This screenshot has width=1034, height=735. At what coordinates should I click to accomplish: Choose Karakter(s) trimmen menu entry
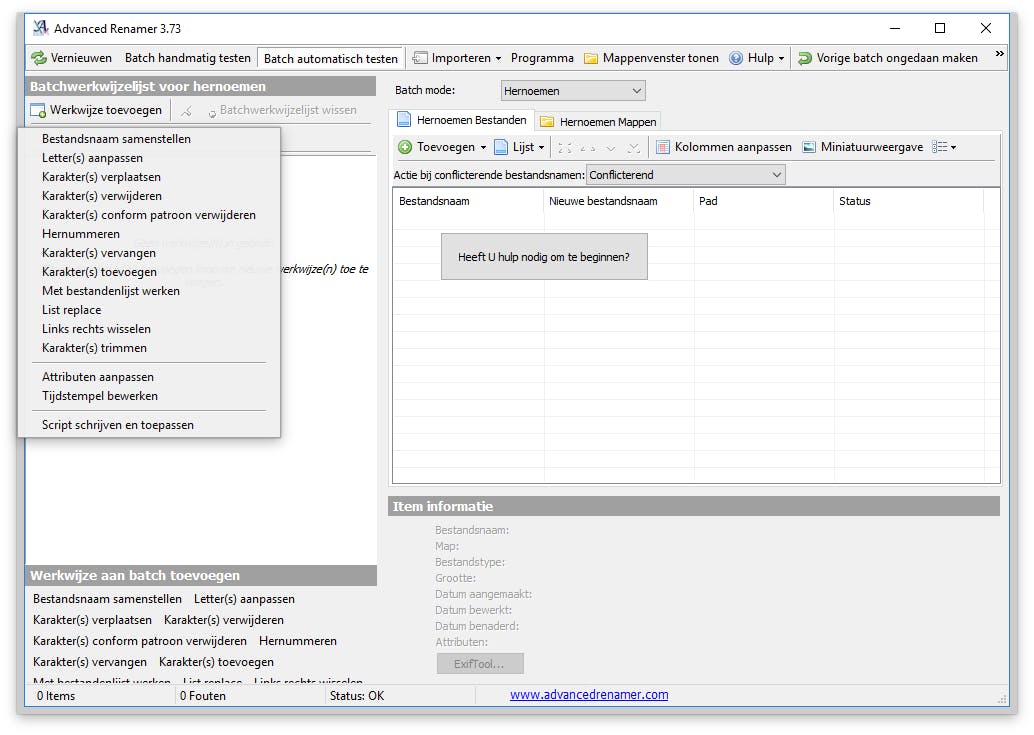coord(149,349)
